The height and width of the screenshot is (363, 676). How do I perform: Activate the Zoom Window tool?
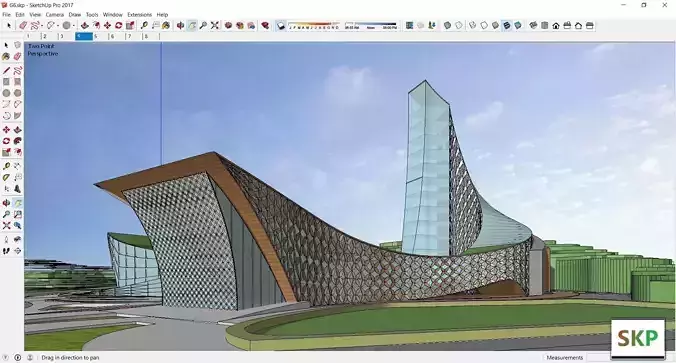click(x=17, y=214)
